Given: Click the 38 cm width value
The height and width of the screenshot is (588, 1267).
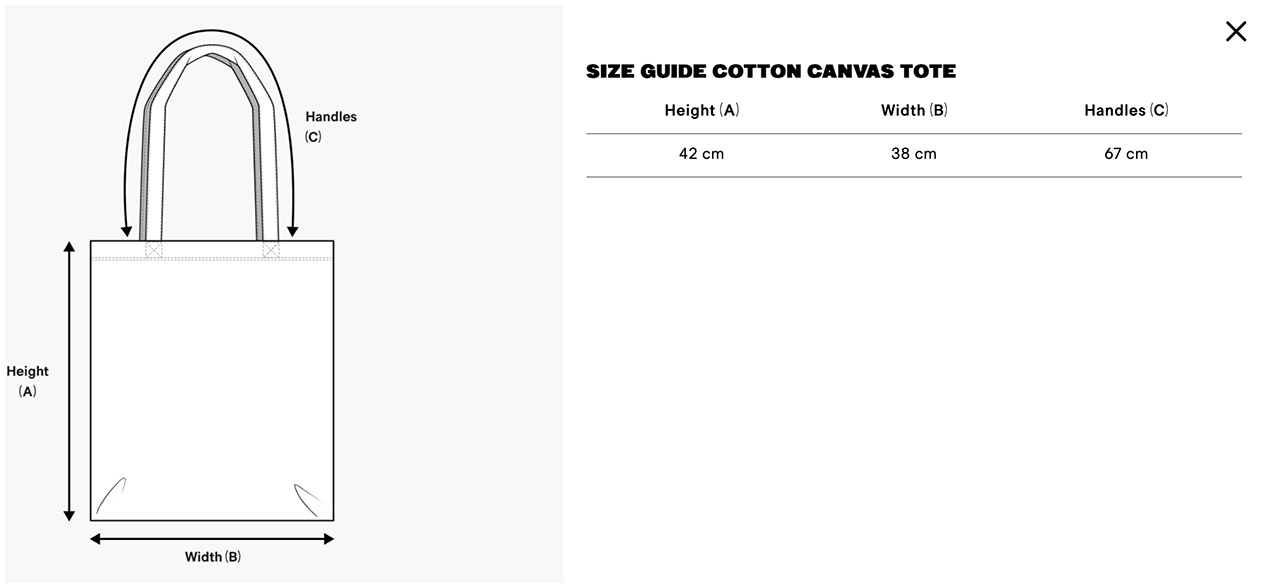Looking at the screenshot, I should coord(913,154).
